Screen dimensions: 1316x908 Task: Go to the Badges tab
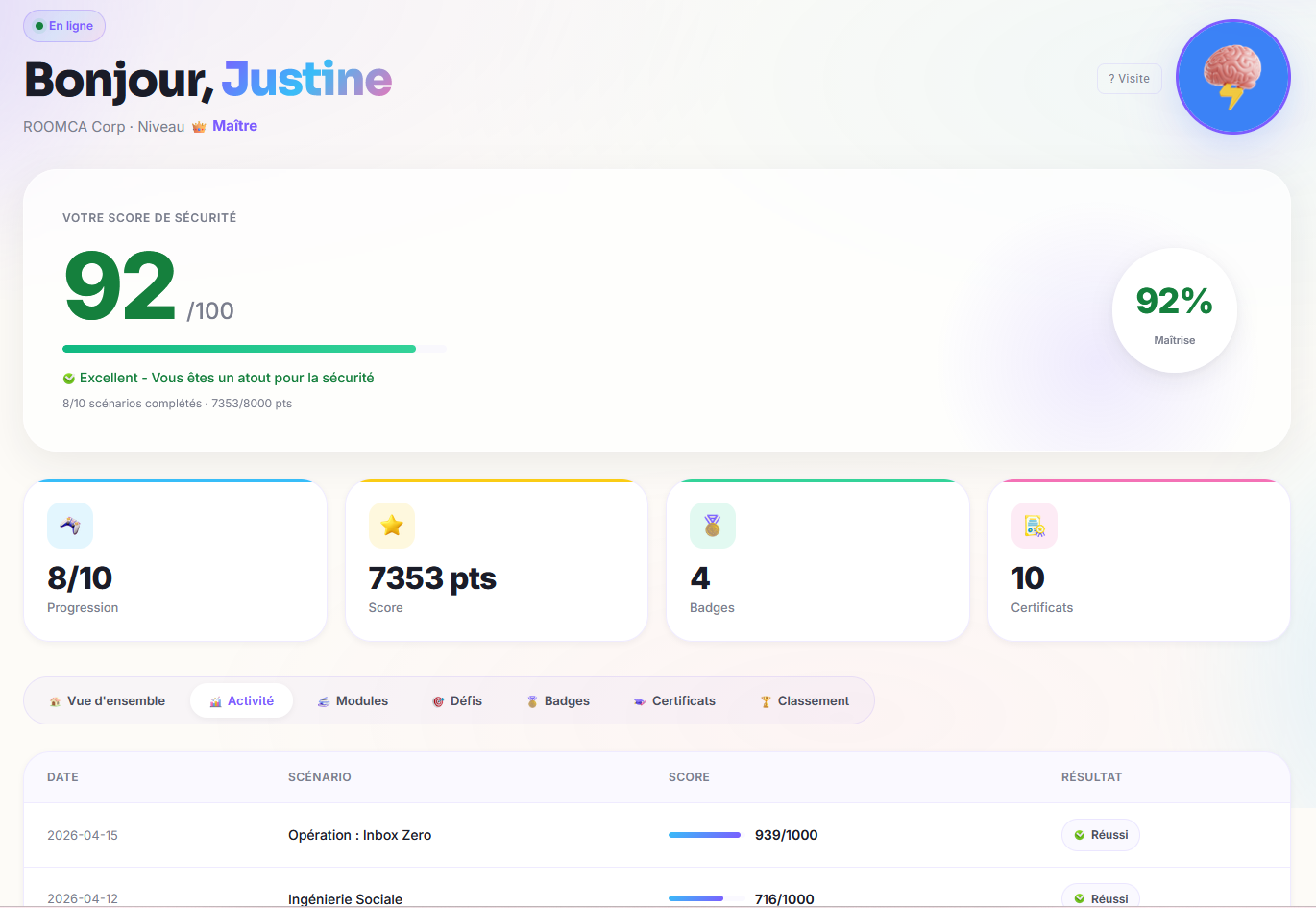tap(558, 701)
